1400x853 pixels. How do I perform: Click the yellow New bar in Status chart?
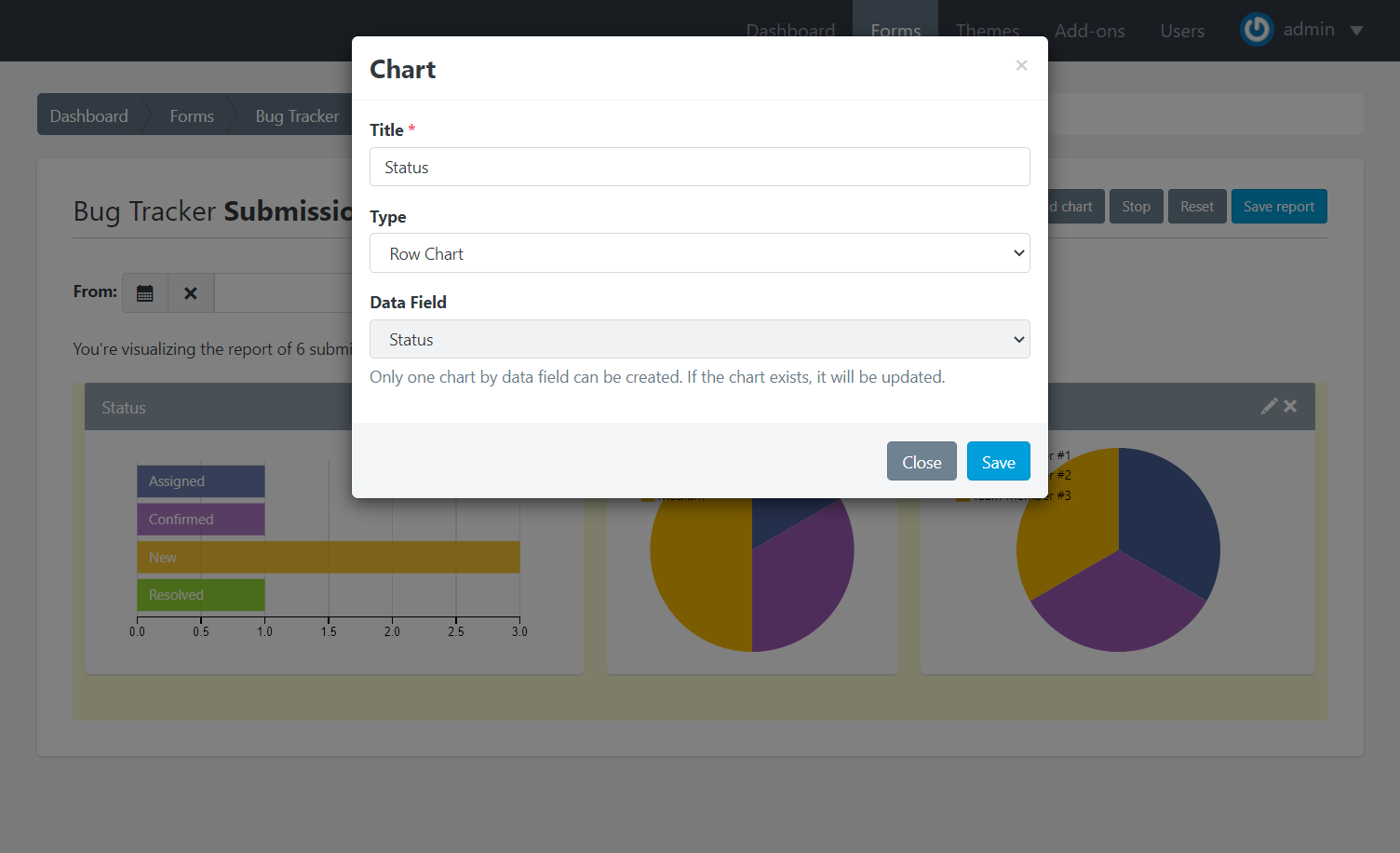[x=328, y=557]
